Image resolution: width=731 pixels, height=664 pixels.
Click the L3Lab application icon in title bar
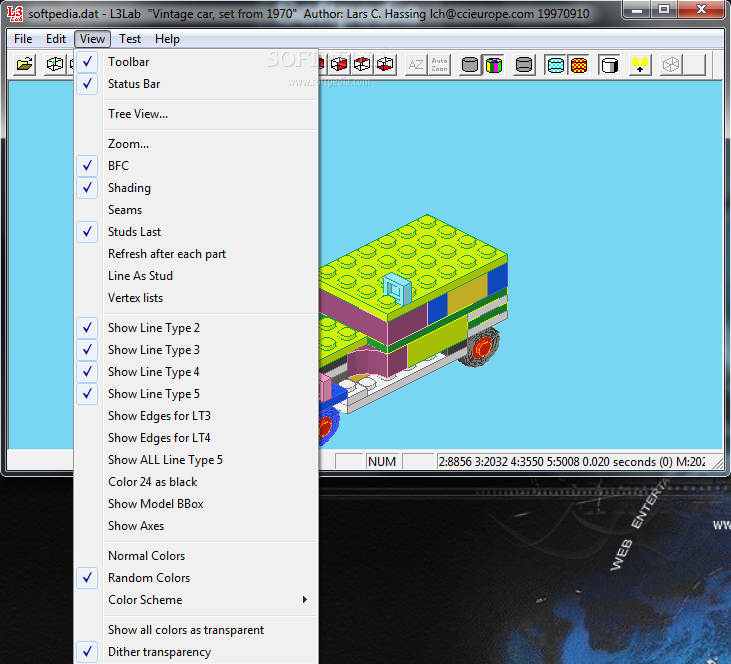[x=15, y=14]
